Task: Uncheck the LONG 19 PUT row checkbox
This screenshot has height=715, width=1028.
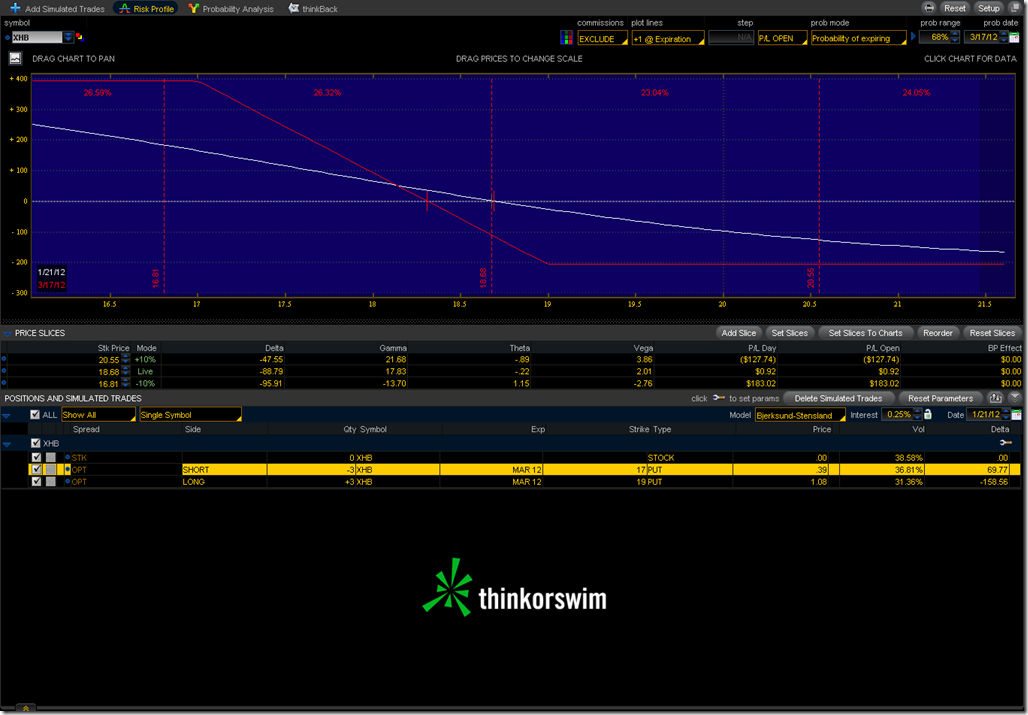Action: [37, 481]
